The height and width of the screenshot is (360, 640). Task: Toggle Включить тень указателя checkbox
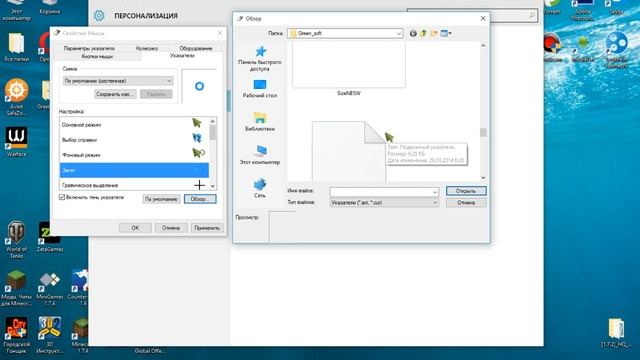coord(62,198)
